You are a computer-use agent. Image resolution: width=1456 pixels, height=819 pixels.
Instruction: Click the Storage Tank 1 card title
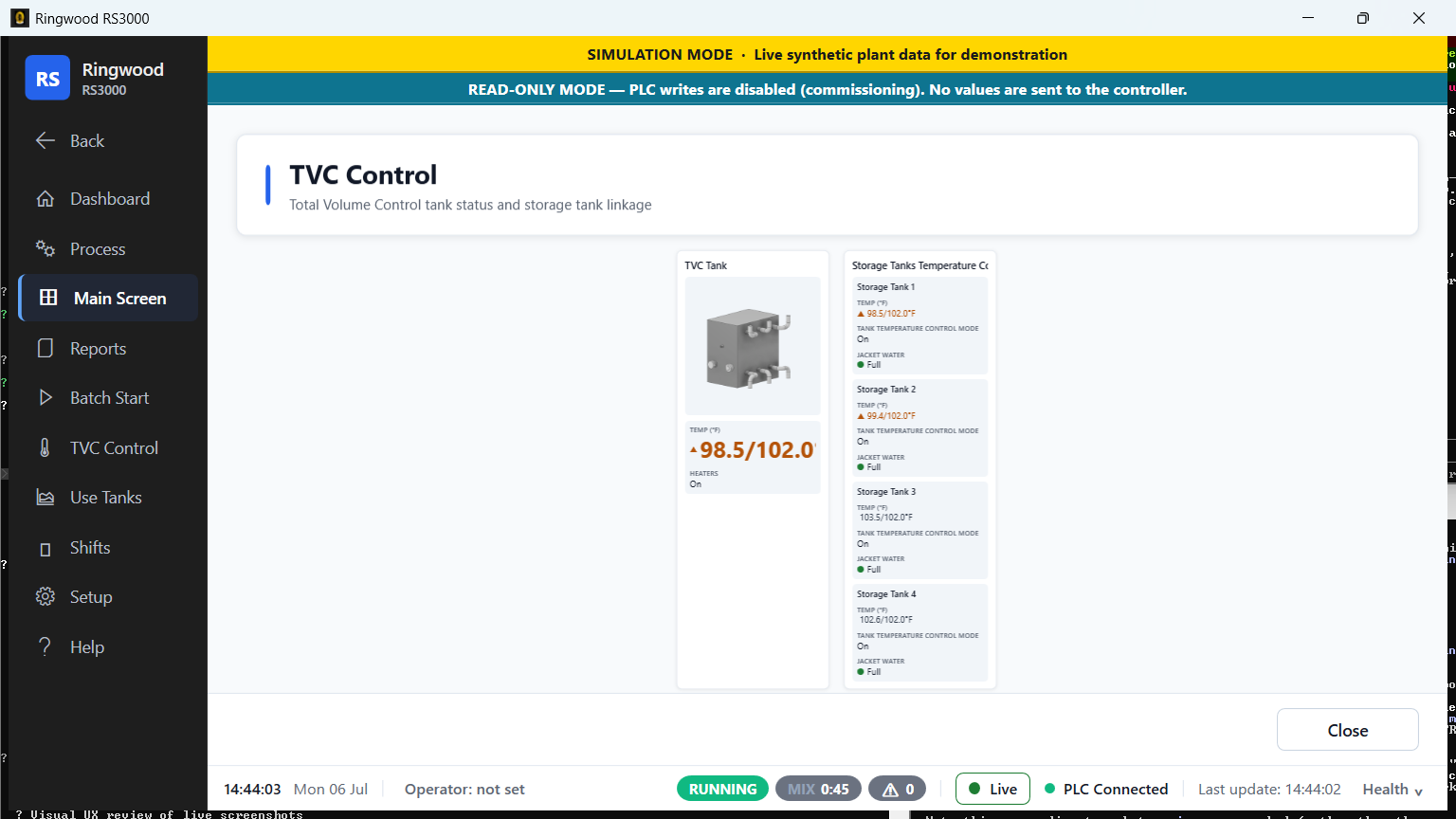point(885,286)
